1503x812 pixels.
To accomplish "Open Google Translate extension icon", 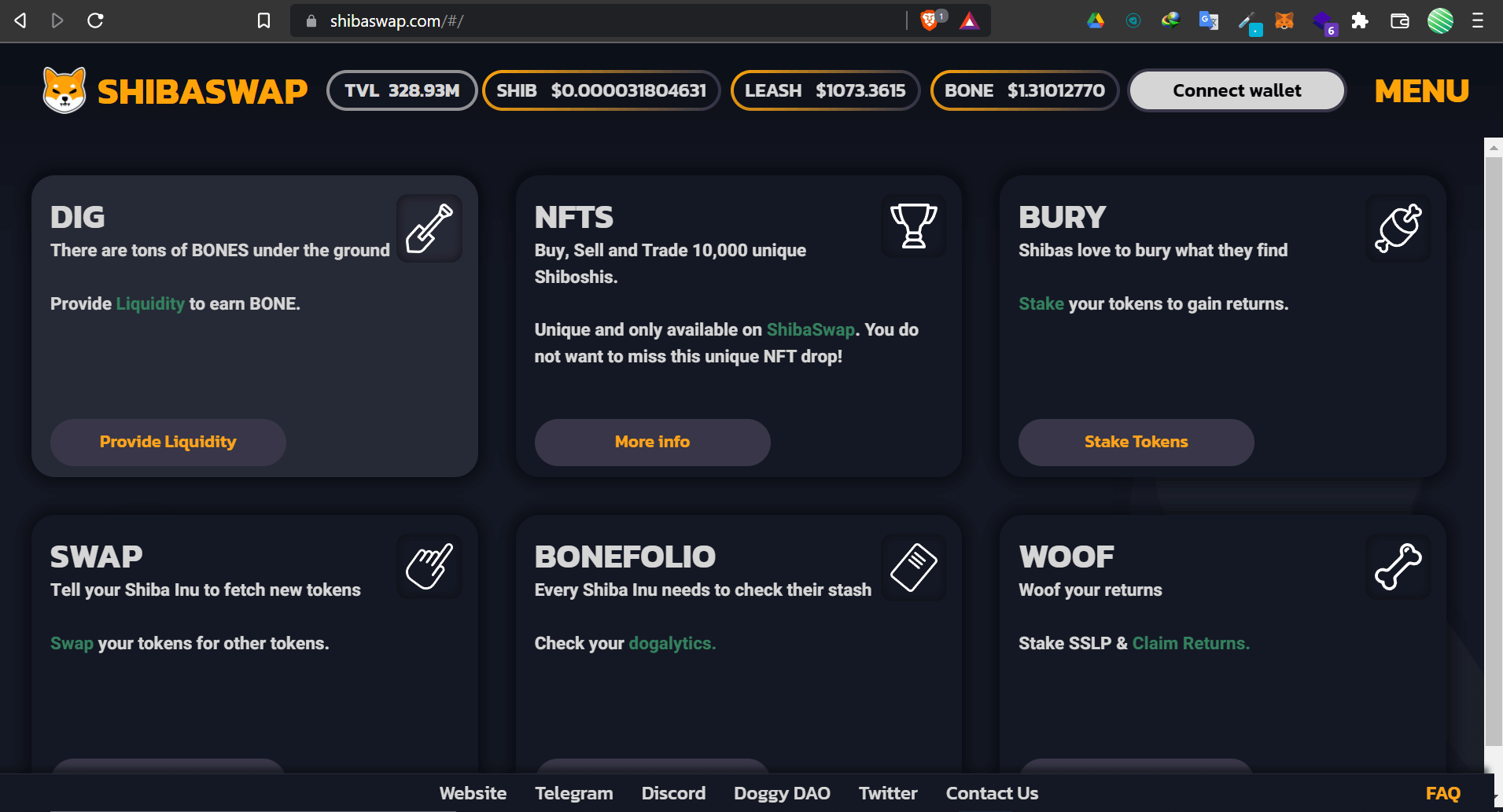I will (x=1208, y=20).
